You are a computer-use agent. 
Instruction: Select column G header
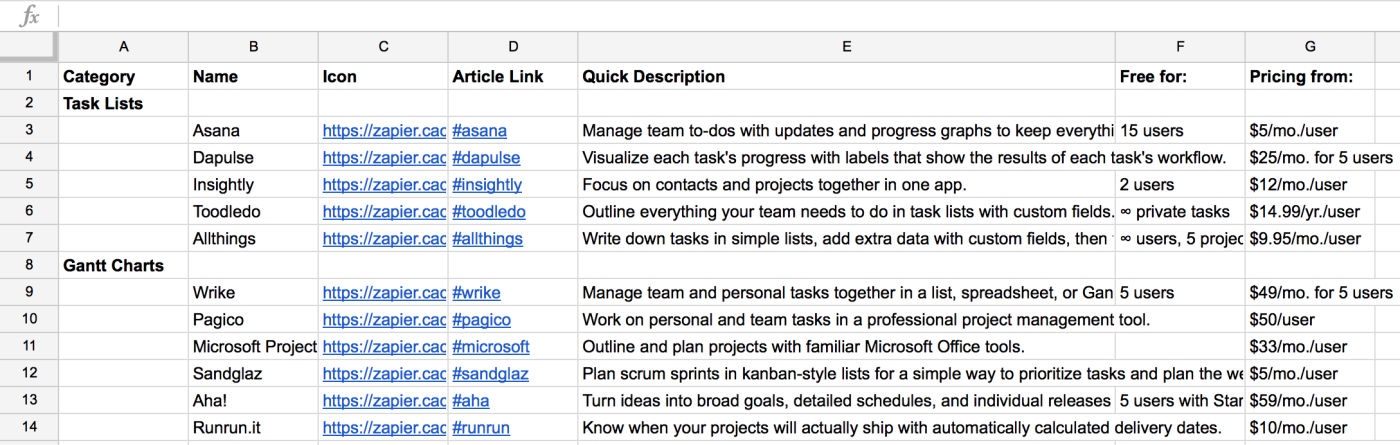1310,46
